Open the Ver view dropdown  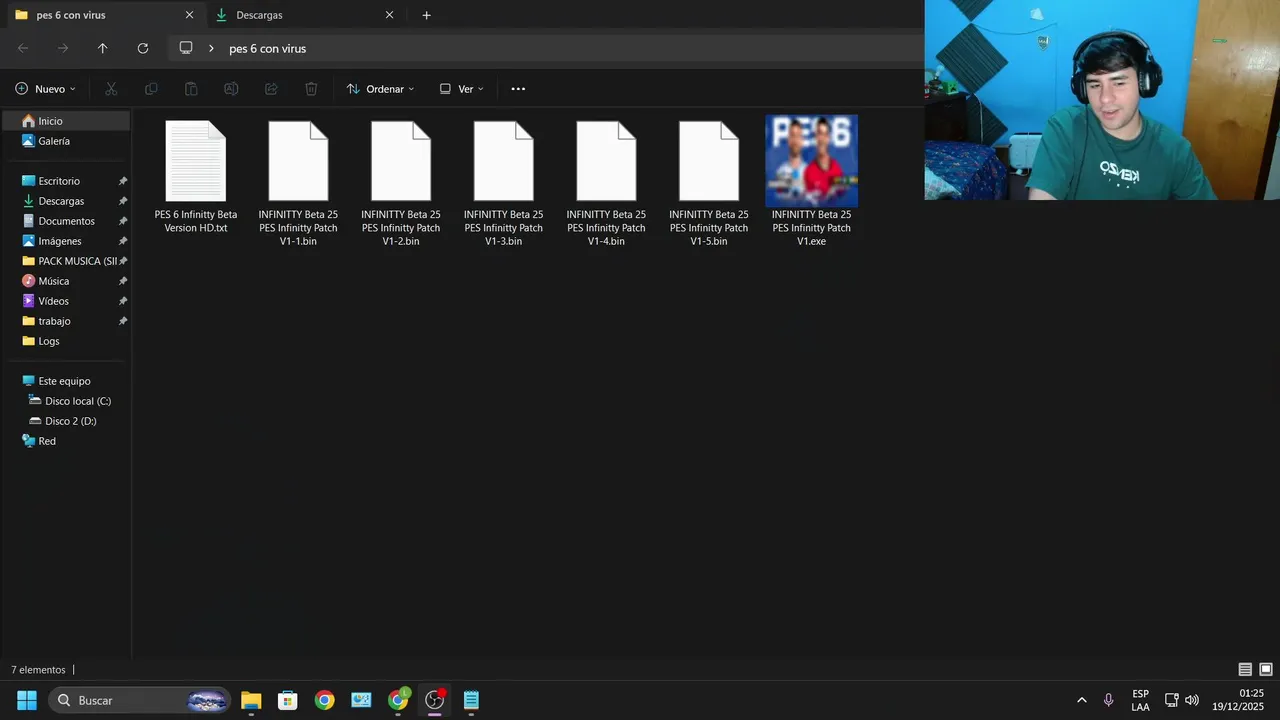click(461, 89)
